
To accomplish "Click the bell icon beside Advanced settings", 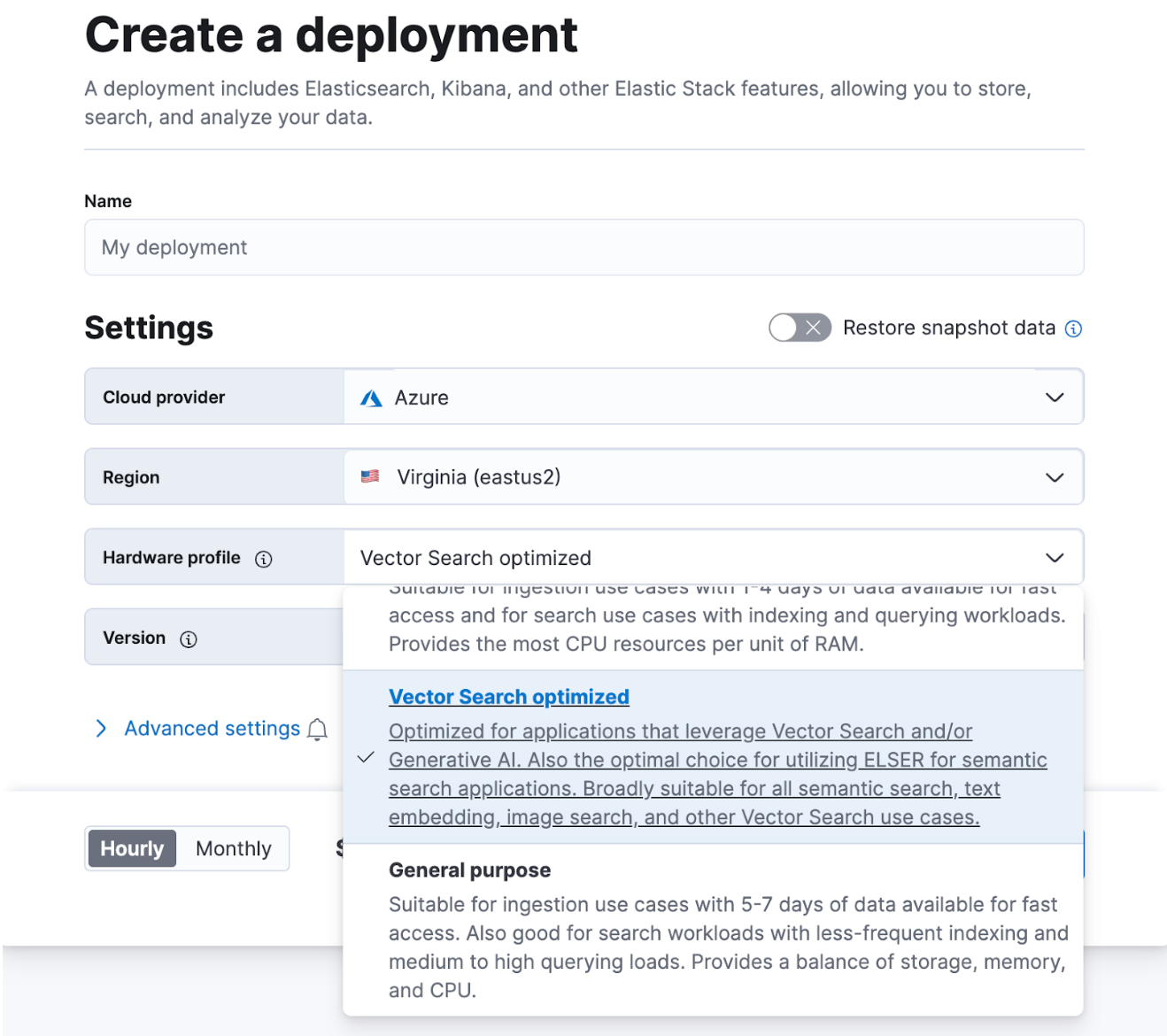I will click(x=317, y=729).
